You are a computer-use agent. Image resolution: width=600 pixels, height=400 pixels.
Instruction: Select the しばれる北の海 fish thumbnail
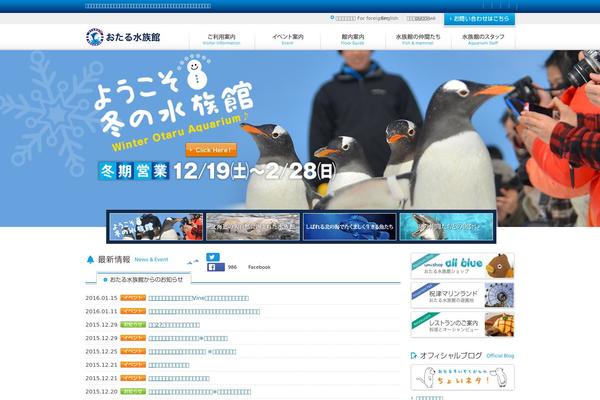pyautogui.click(x=349, y=227)
